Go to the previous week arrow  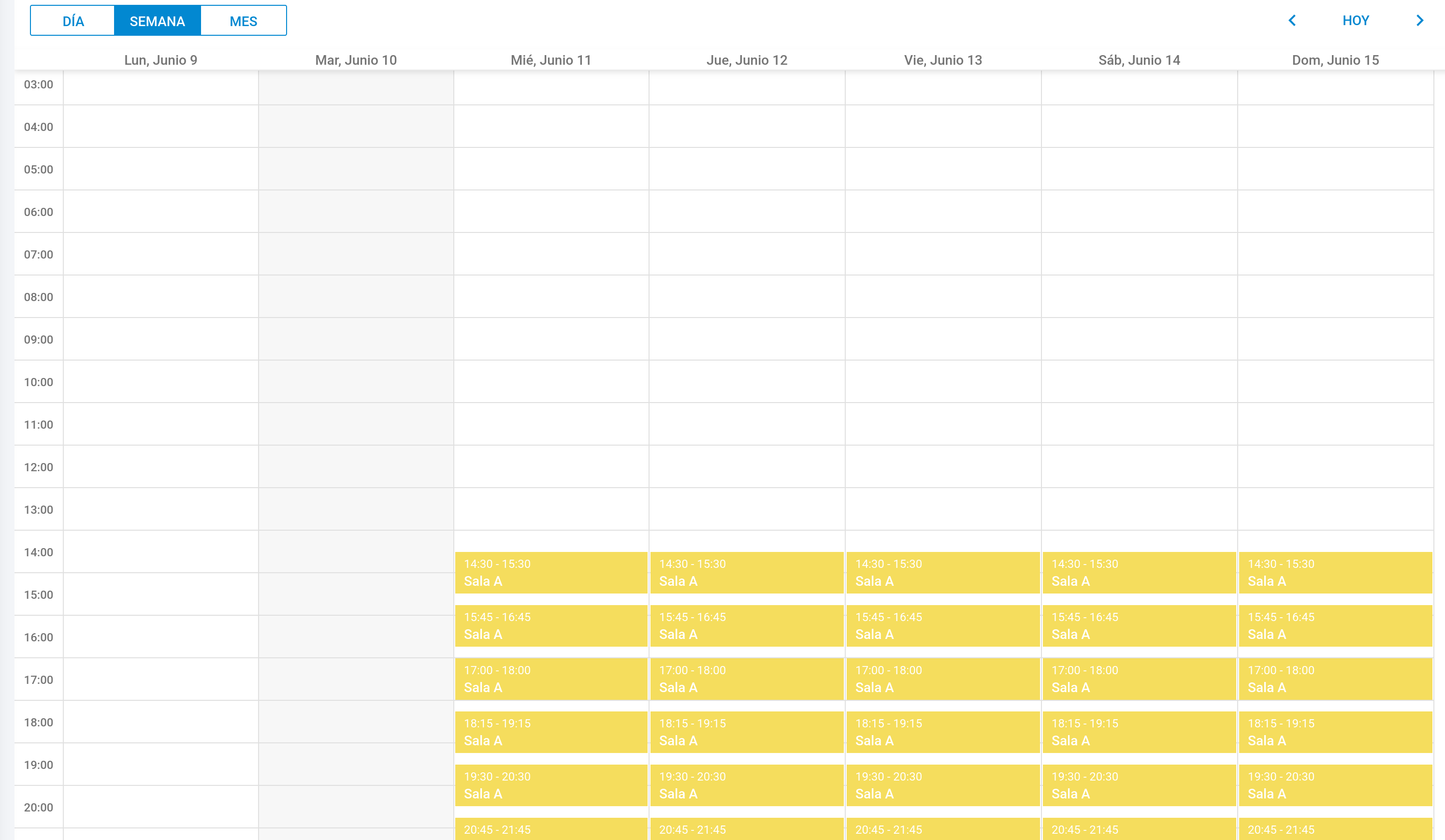click(x=1292, y=21)
